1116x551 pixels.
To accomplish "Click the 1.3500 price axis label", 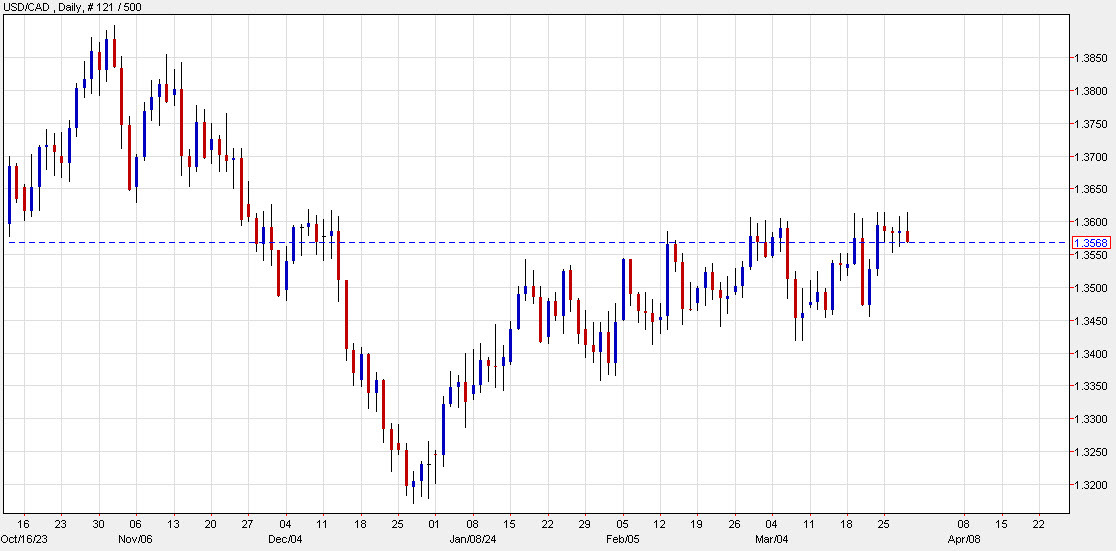I will (x=1090, y=288).
